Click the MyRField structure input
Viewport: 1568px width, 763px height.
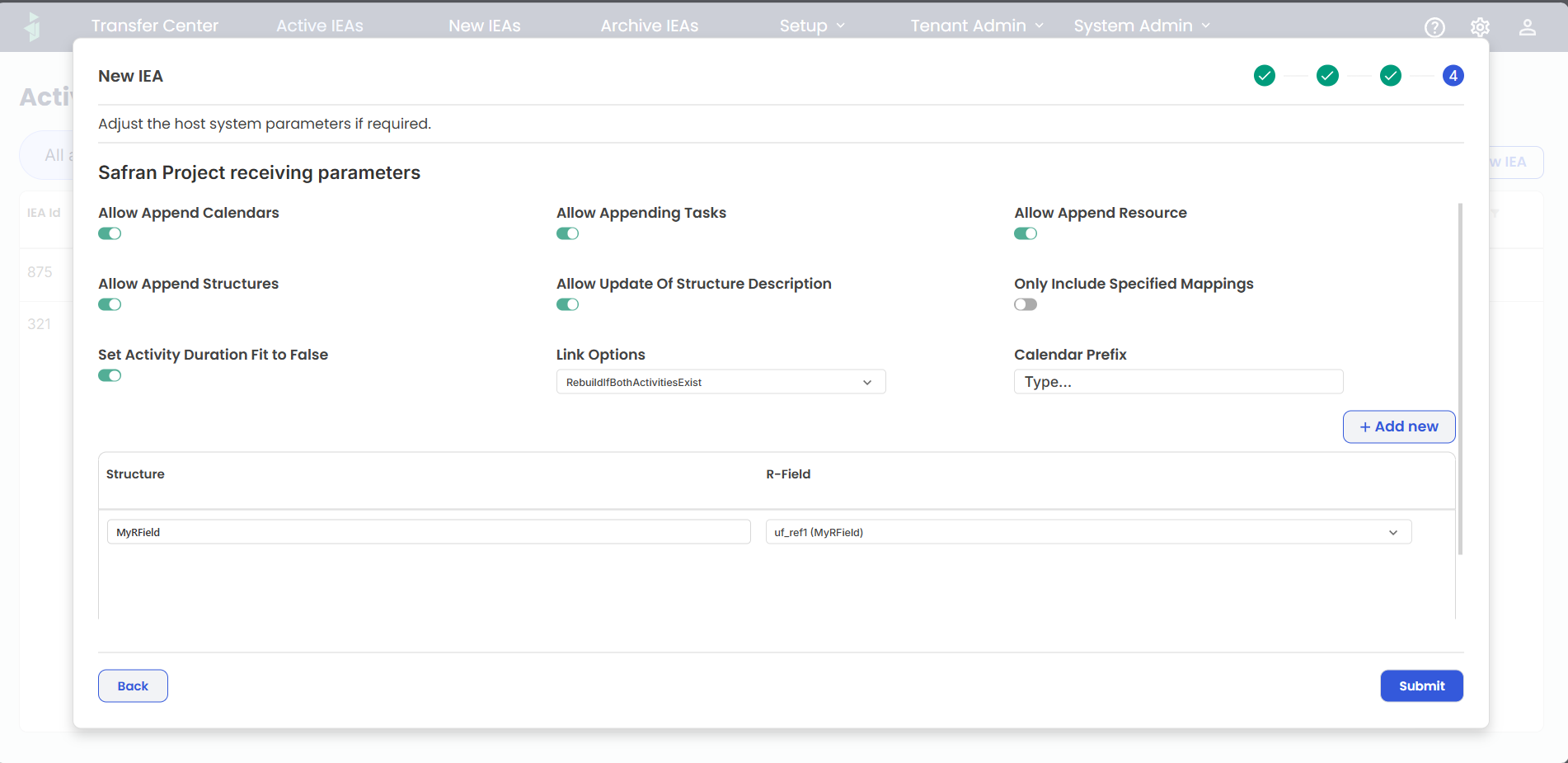pos(429,532)
